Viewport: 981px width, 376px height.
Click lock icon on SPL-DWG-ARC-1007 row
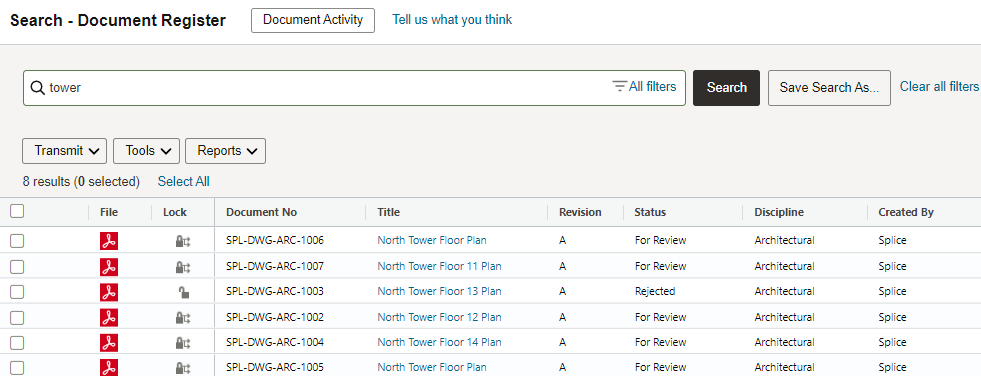click(183, 267)
